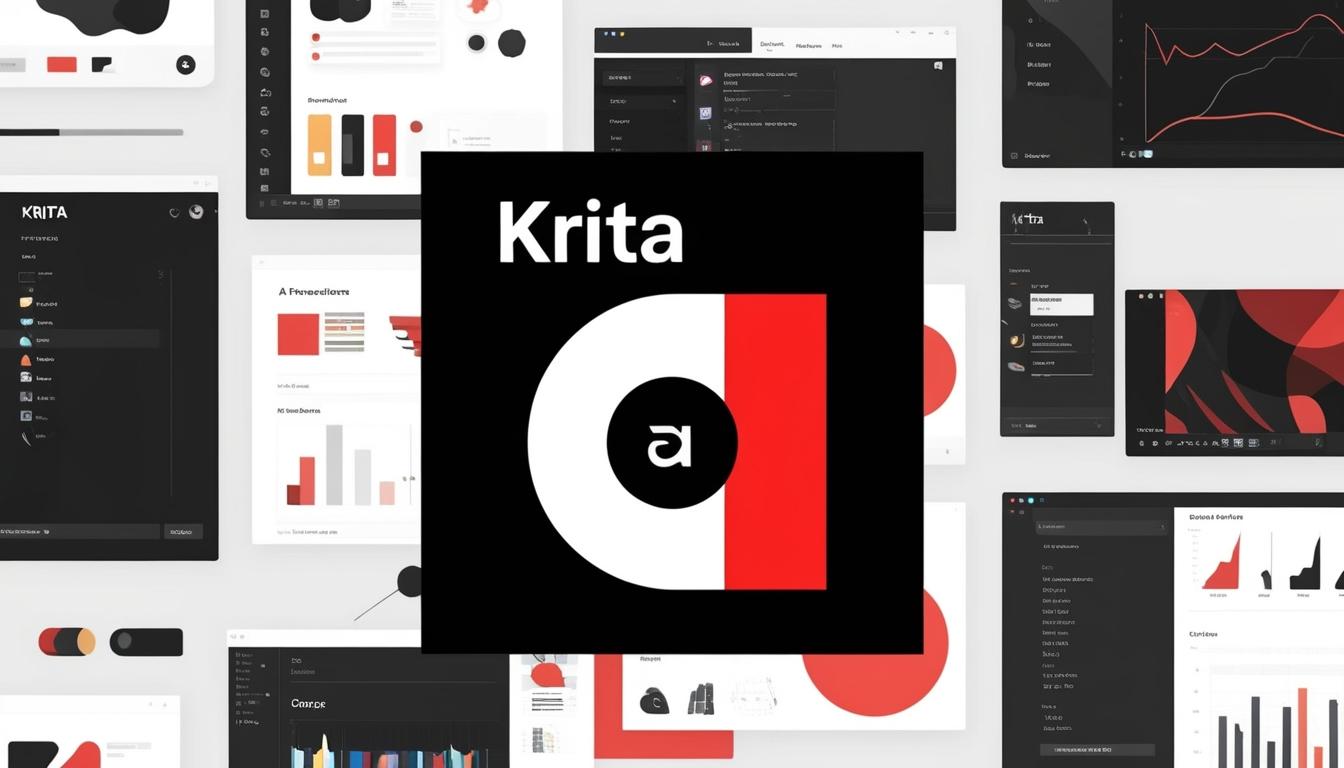
Task: Select the black swatch beside the red swatch
Action: coord(102,64)
